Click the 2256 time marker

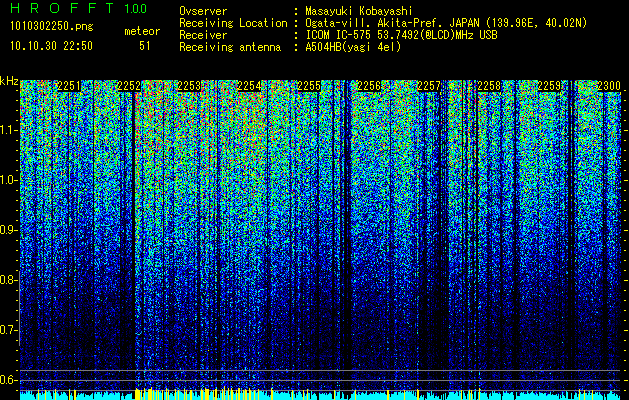[369, 86]
